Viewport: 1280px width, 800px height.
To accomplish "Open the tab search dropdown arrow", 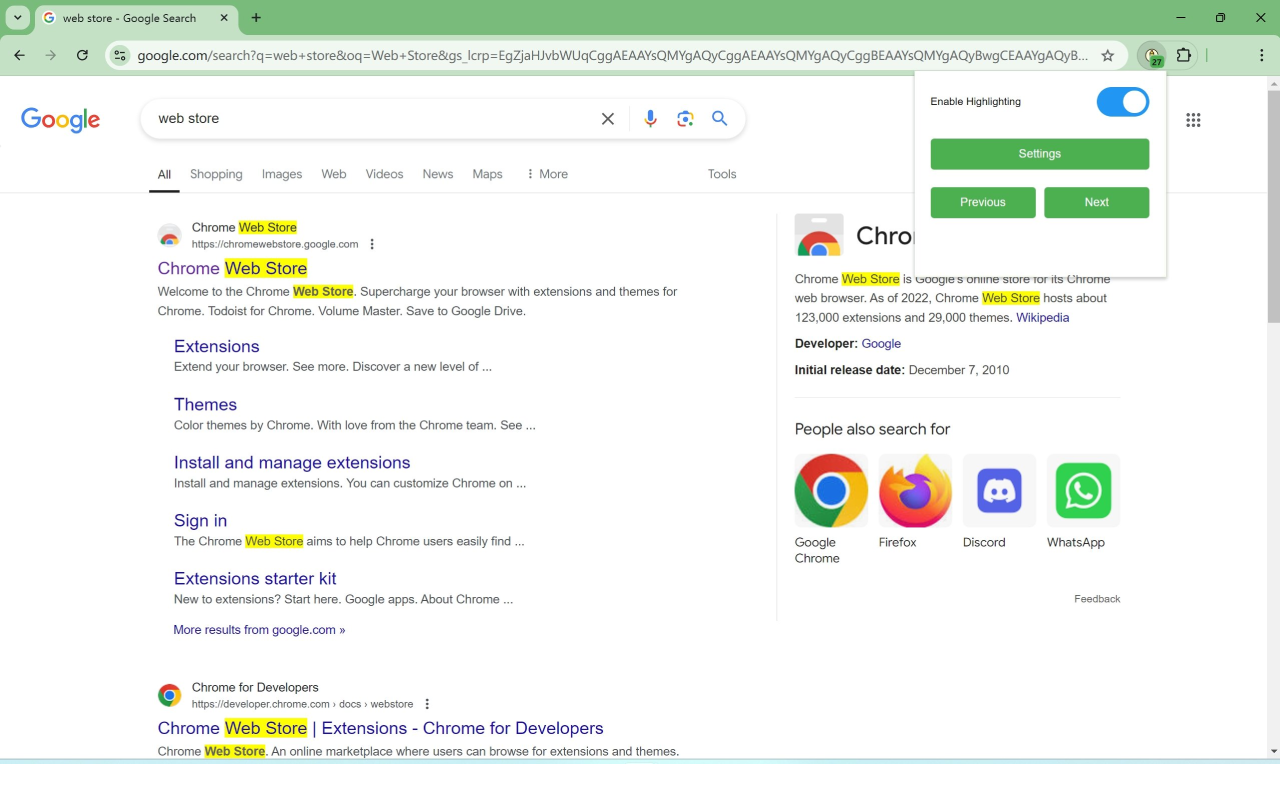I will [18, 18].
